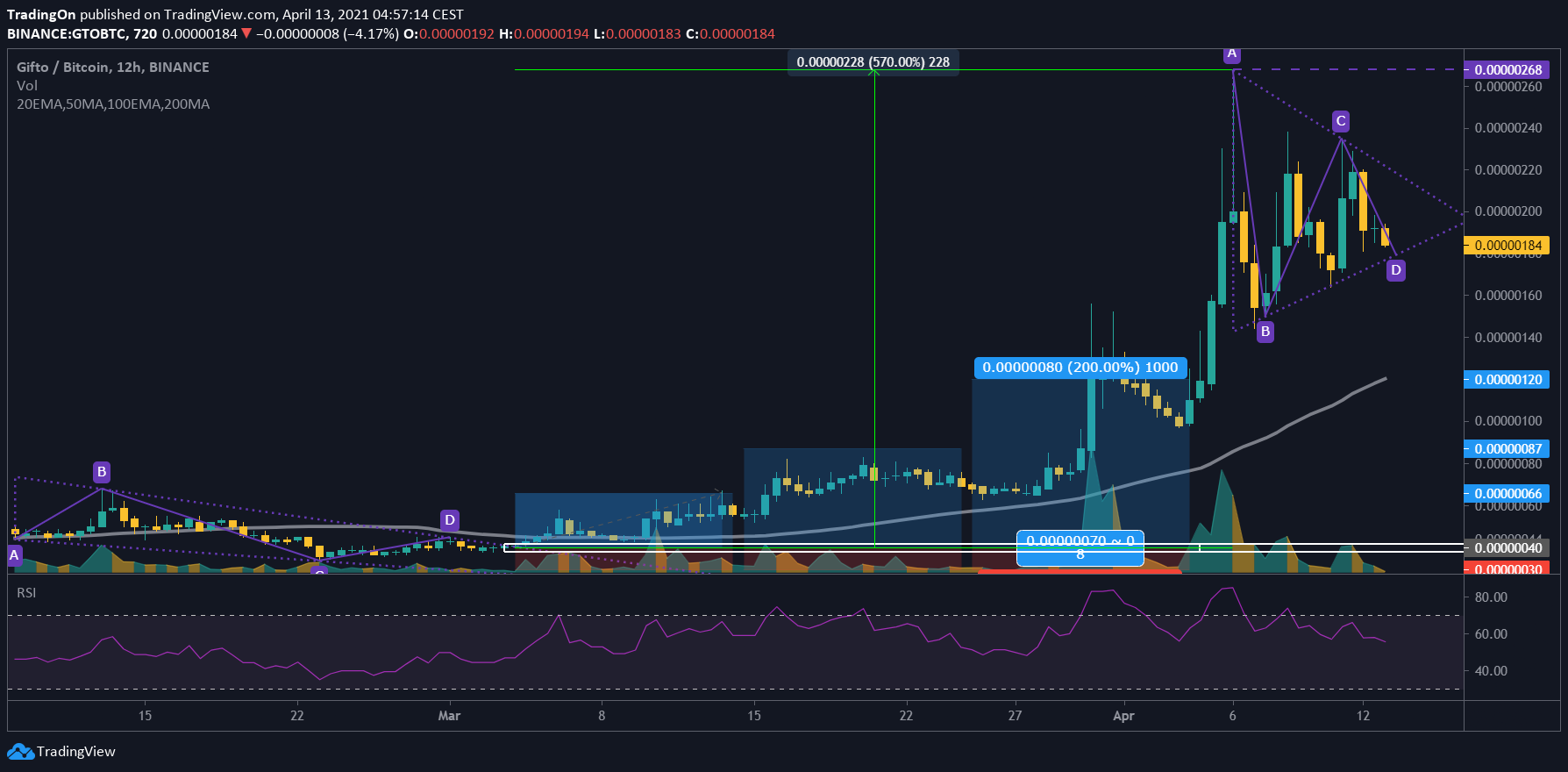This screenshot has height=772, width=1568.
Task: Select purple point D marker near the Mar label
Action: 450,520
